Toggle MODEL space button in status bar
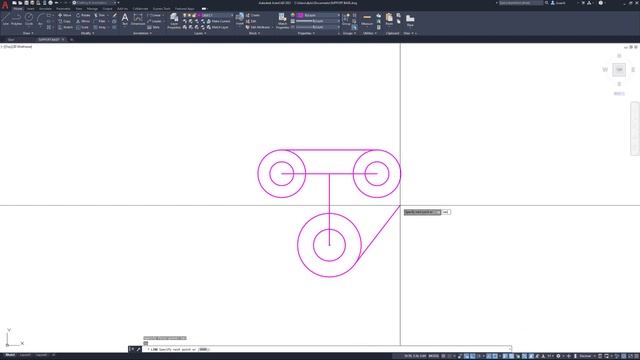This screenshot has width=640, height=360. (433, 356)
